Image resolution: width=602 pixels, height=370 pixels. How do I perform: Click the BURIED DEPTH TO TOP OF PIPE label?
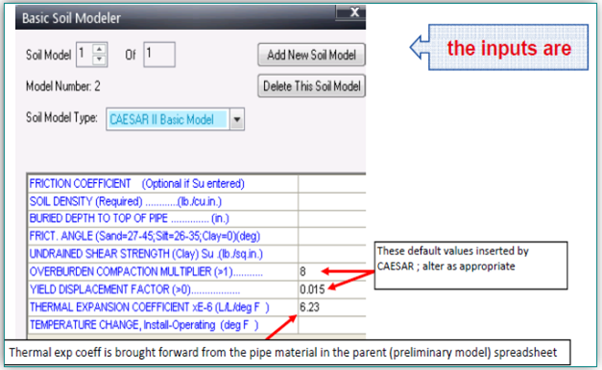[129, 218]
